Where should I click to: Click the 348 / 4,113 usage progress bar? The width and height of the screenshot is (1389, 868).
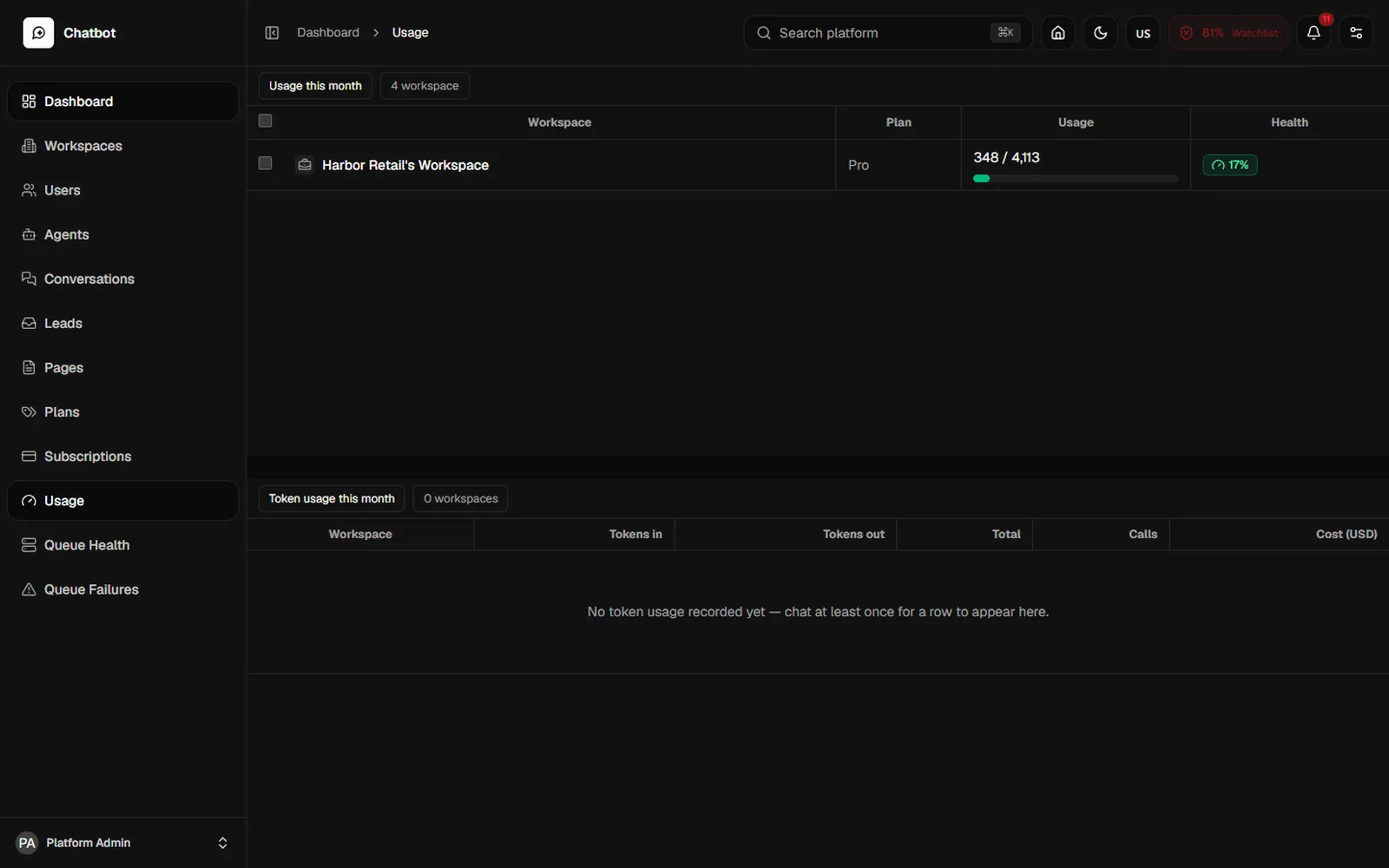1076,179
